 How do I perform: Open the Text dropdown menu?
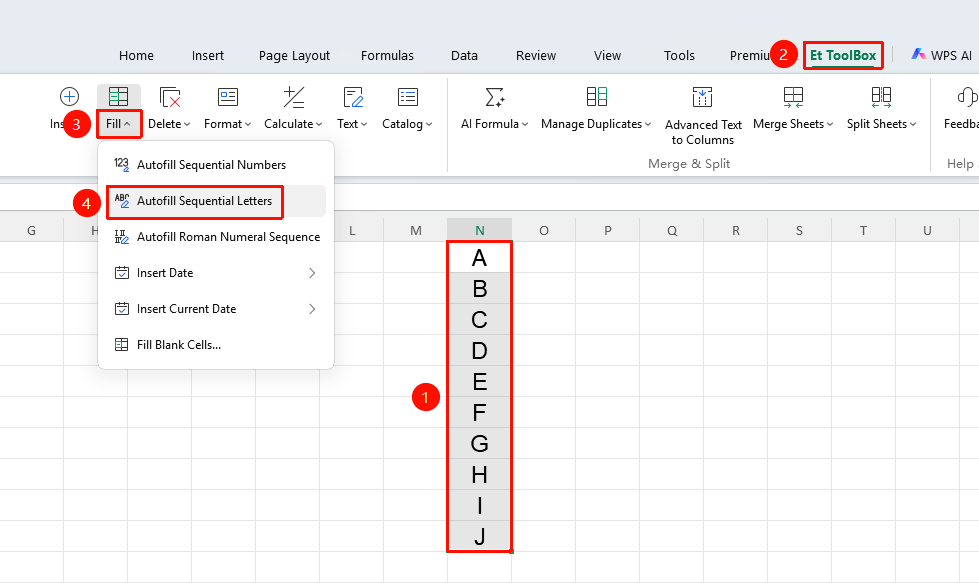[x=352, y=124]
